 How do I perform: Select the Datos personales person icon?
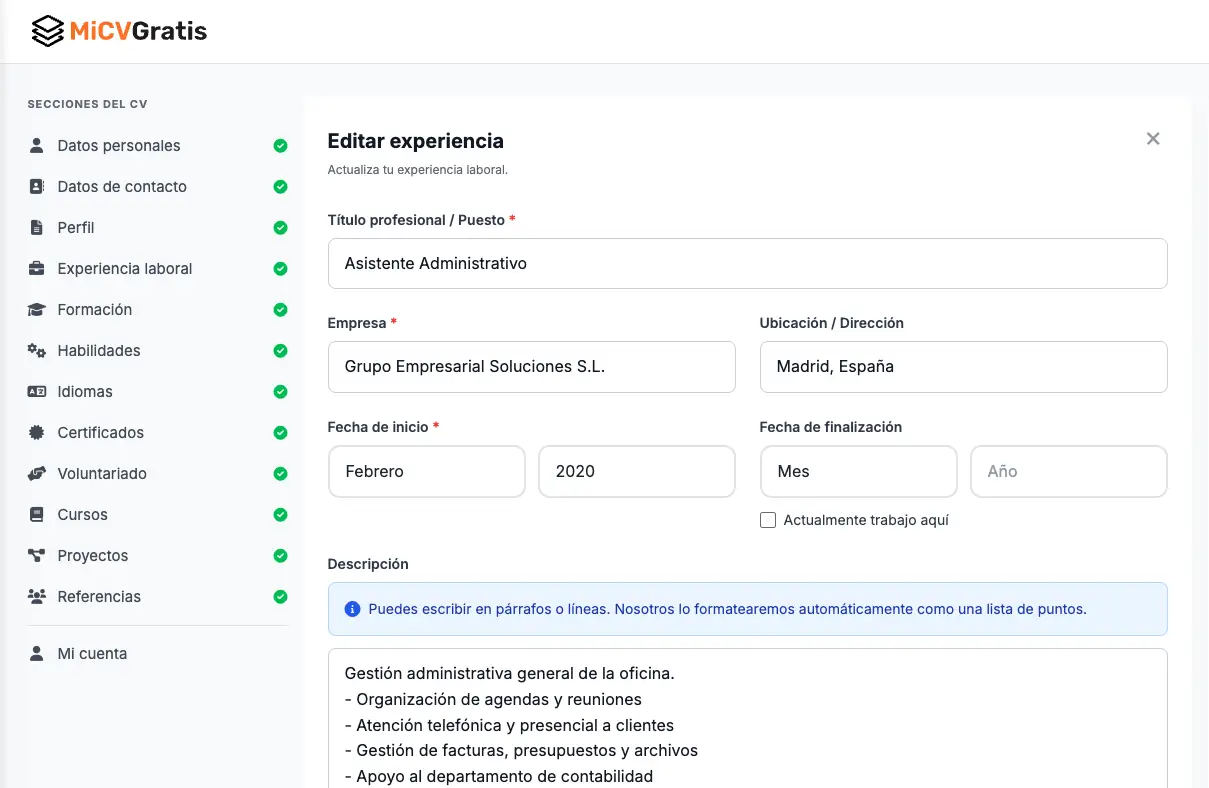pos(36,145)
